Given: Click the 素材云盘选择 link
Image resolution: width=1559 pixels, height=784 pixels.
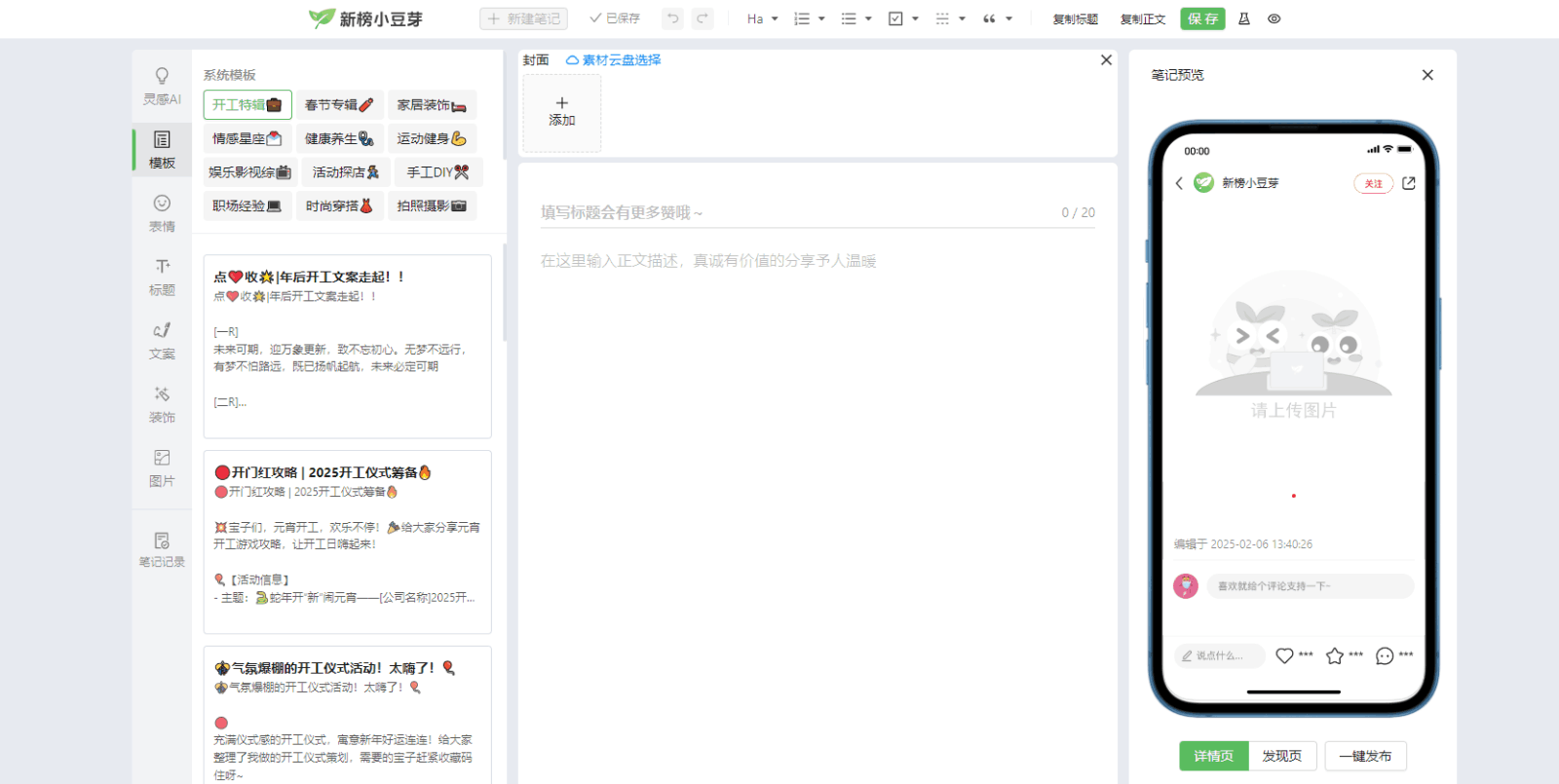Looking at the screenshot, I should point(614,60).
